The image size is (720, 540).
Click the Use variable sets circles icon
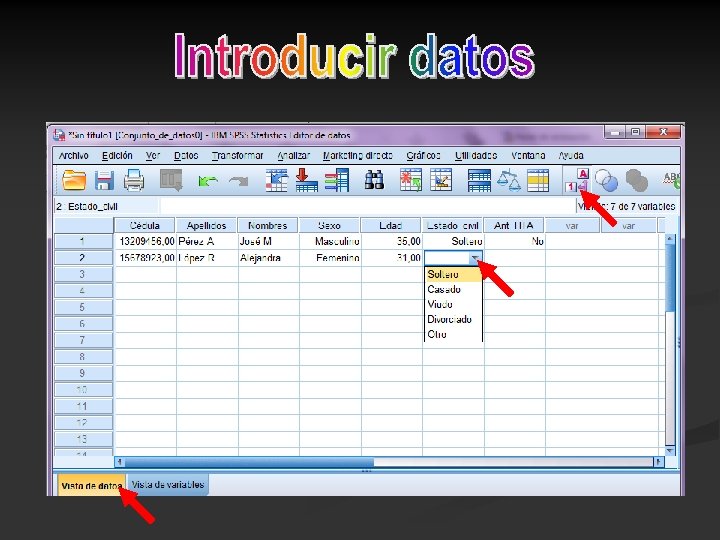(x=606, y=180)
